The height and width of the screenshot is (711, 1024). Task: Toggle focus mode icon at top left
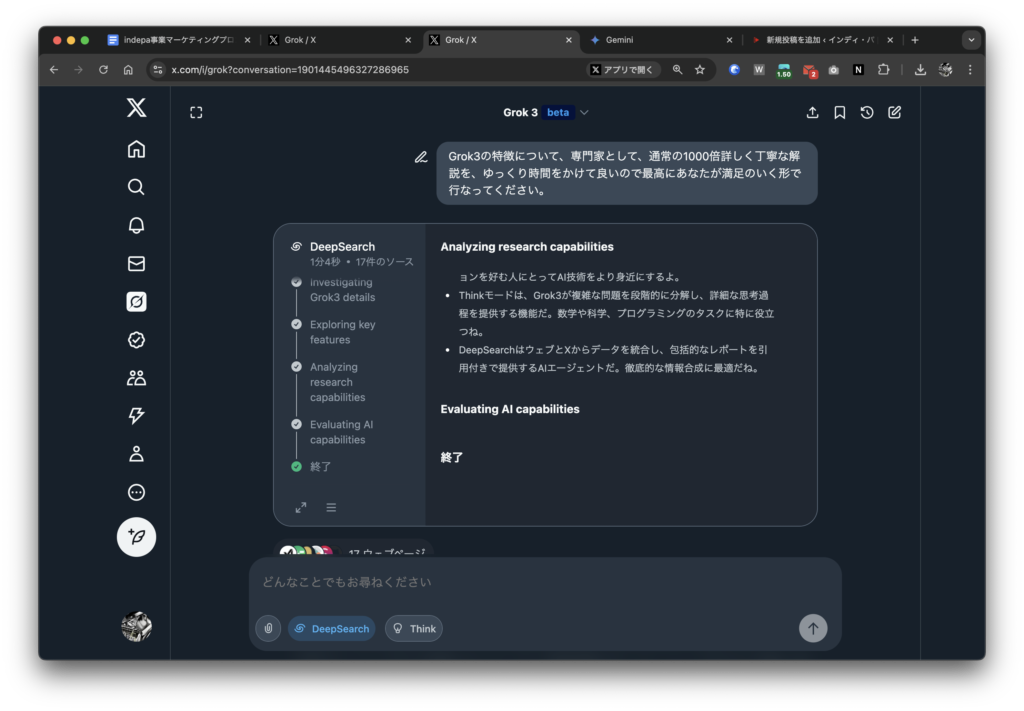tap(196, 113)
